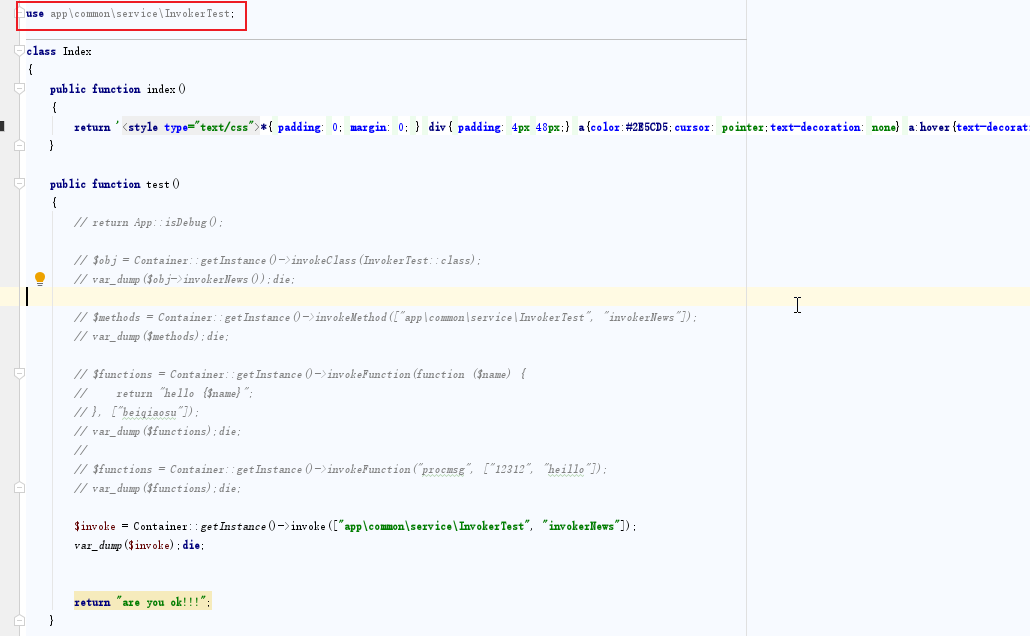Fold the commented $functions closure block
Screen dimensions: 1030x636
click(19, 374)
